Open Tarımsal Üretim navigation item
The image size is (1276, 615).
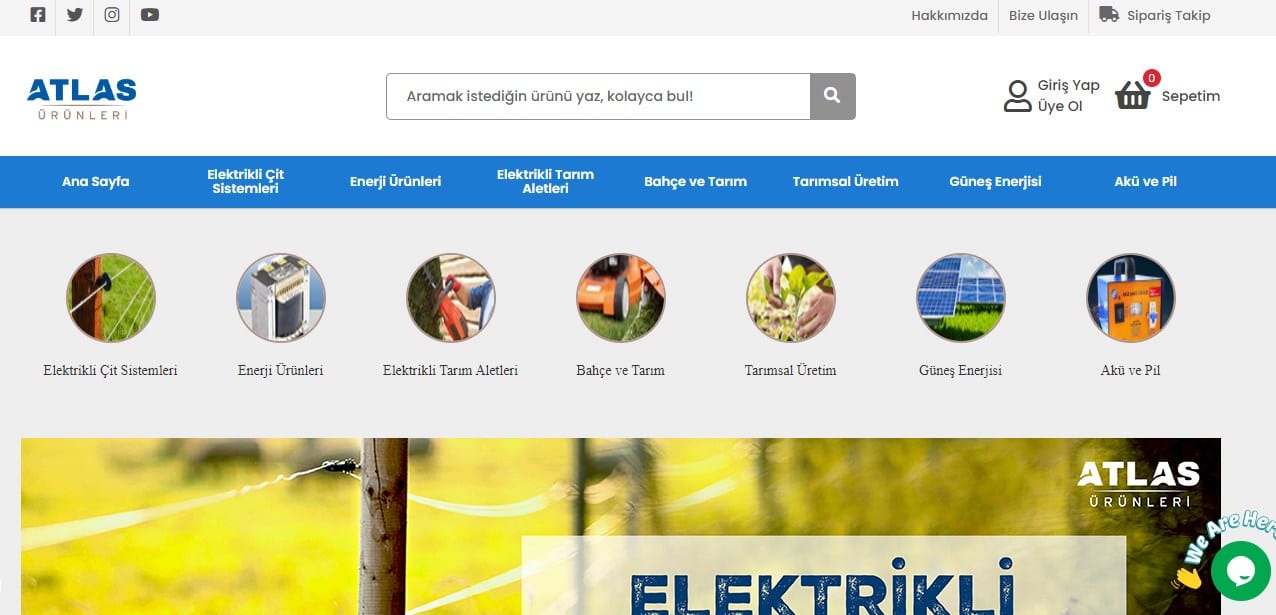(x=846, y=181)
